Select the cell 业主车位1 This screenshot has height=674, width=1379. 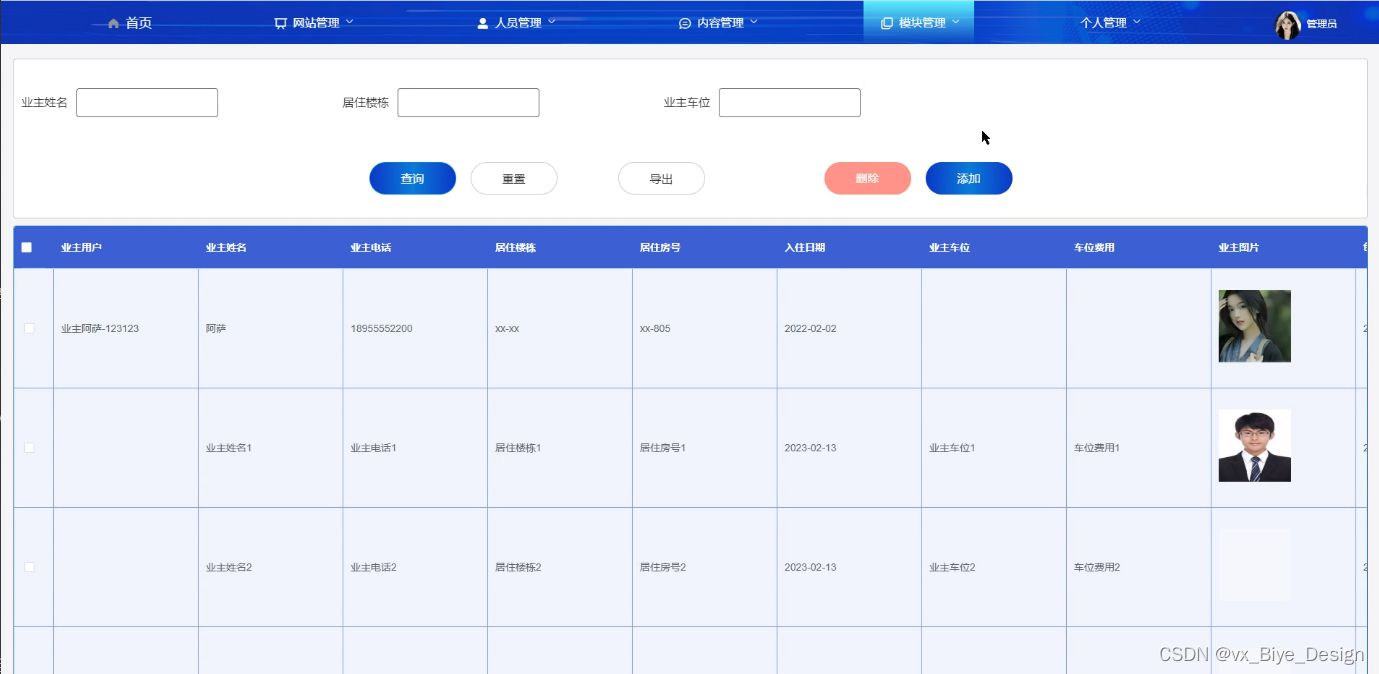952,447
